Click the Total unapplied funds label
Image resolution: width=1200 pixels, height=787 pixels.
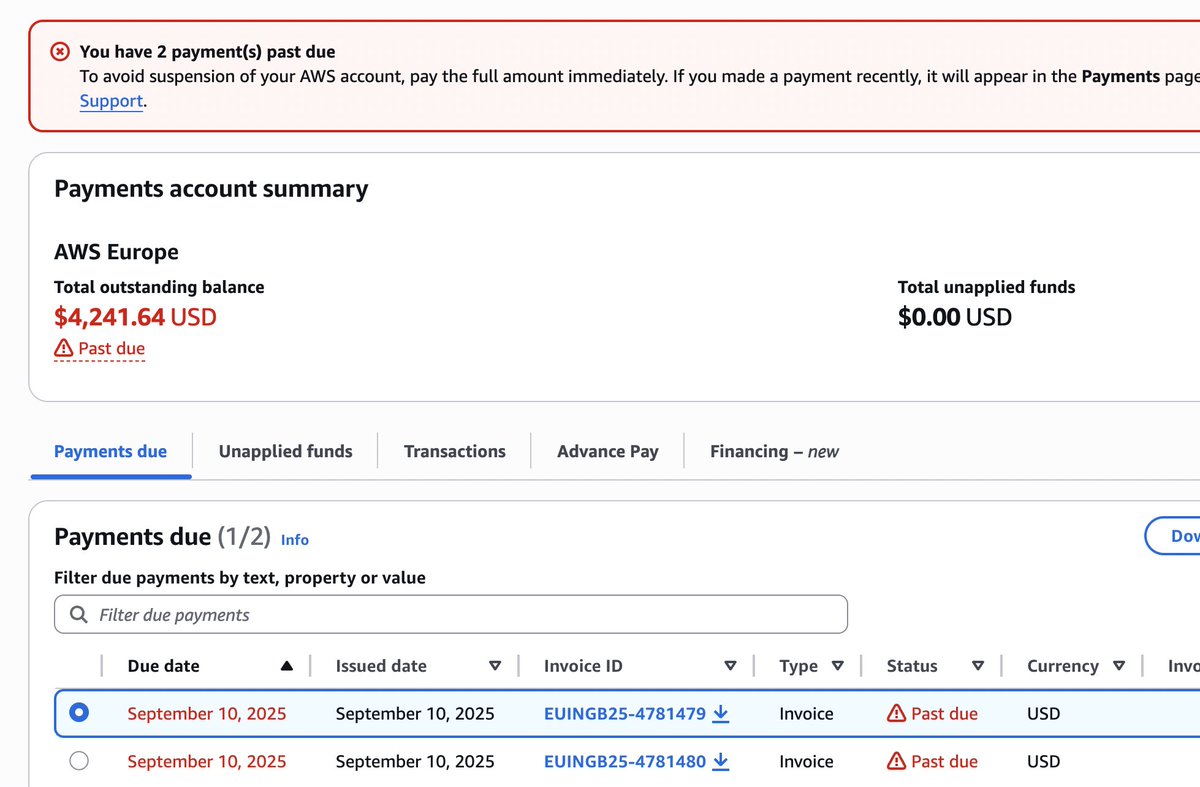pyautogui.click(x=986, y=287)
